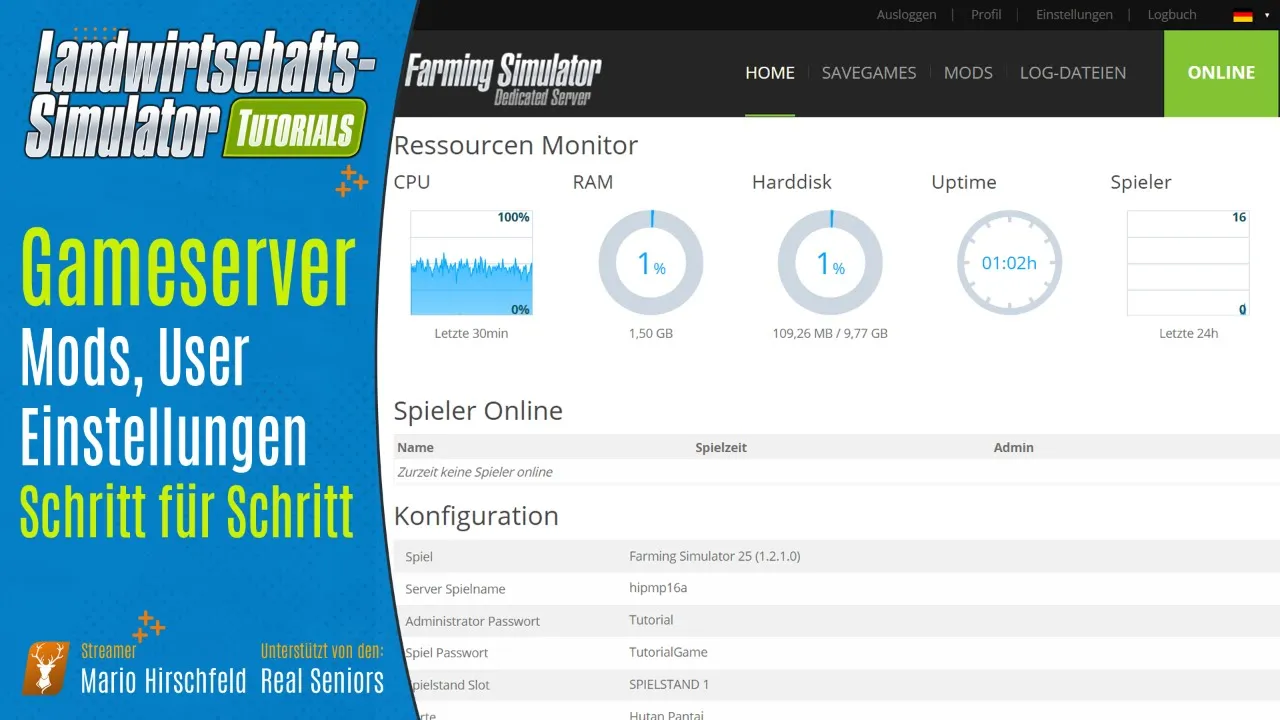Go to the LOG-DATEIEN tab
This screenshot has width=1280, height=720.
coord(1073,73)
